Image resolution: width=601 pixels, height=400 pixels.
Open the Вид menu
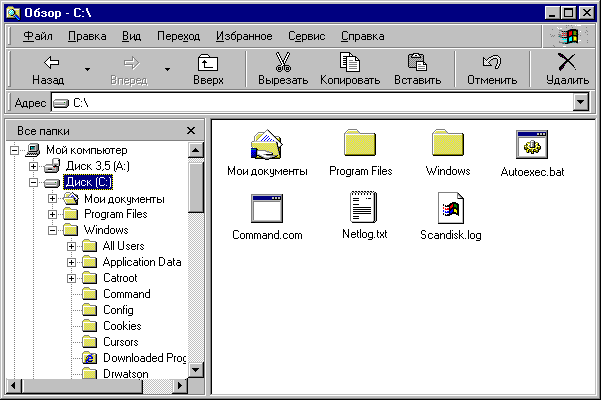click(131, 36)
